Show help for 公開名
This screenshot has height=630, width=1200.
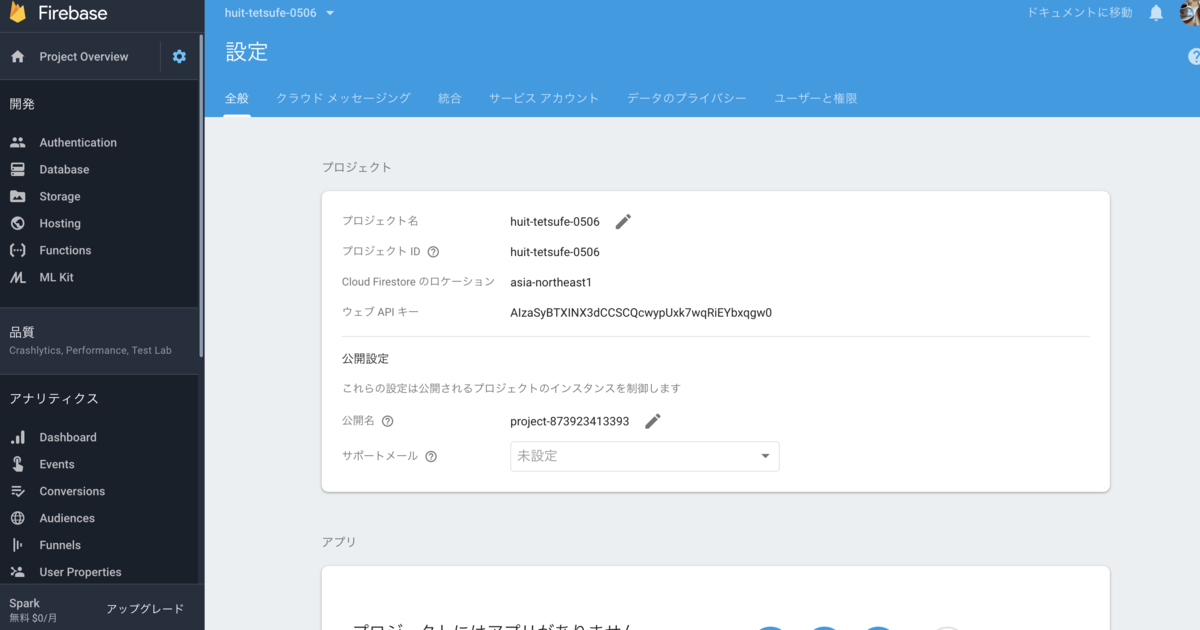click(x=388, y=422)
